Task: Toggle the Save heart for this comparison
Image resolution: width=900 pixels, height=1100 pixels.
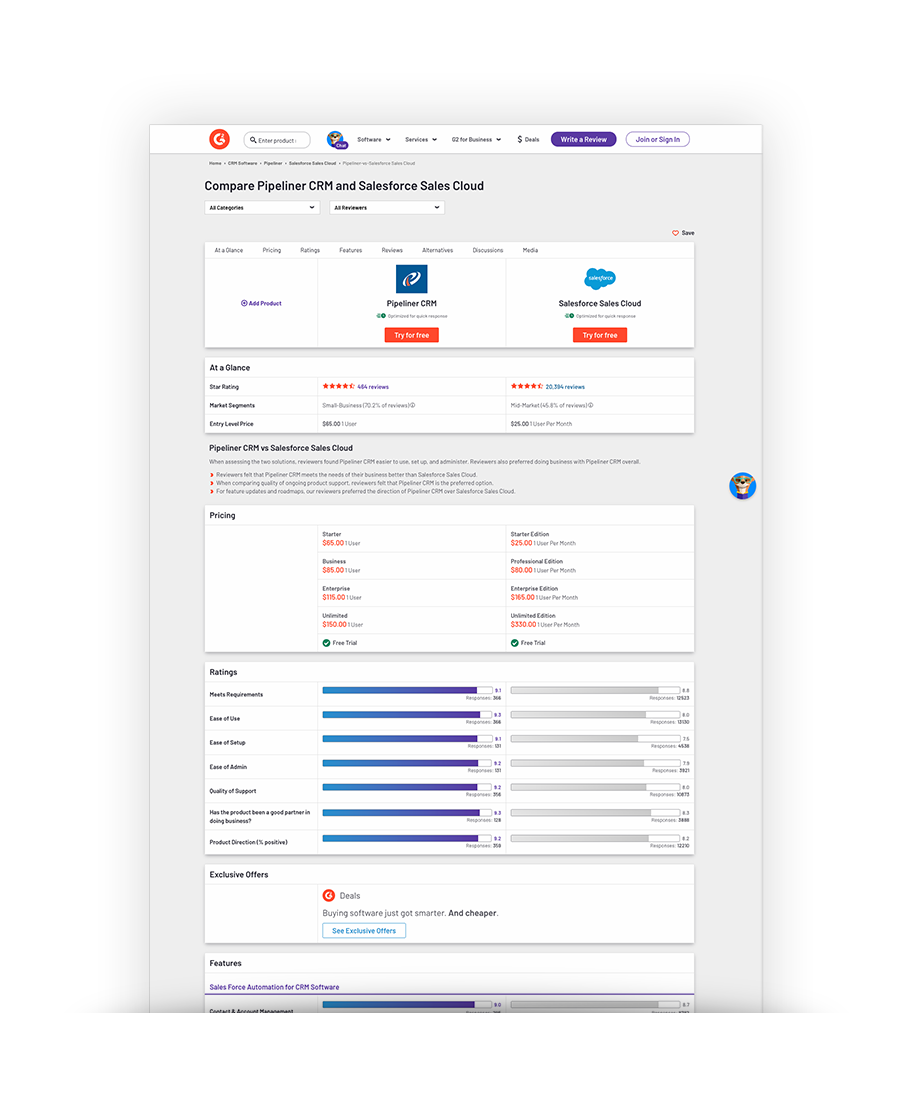Action: coord(675,232)
